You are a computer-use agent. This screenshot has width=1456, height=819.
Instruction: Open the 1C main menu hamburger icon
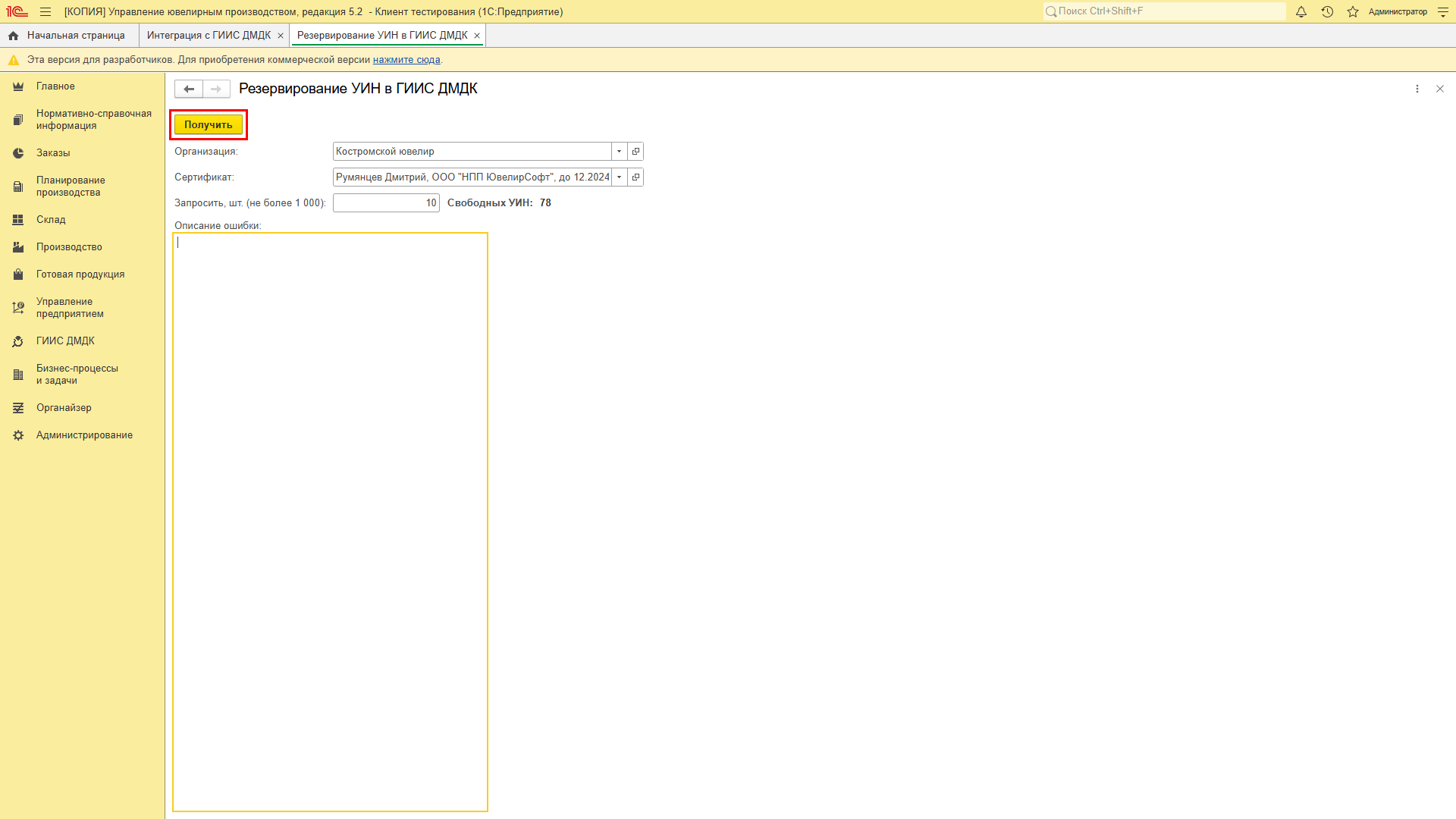coord(45,11)
